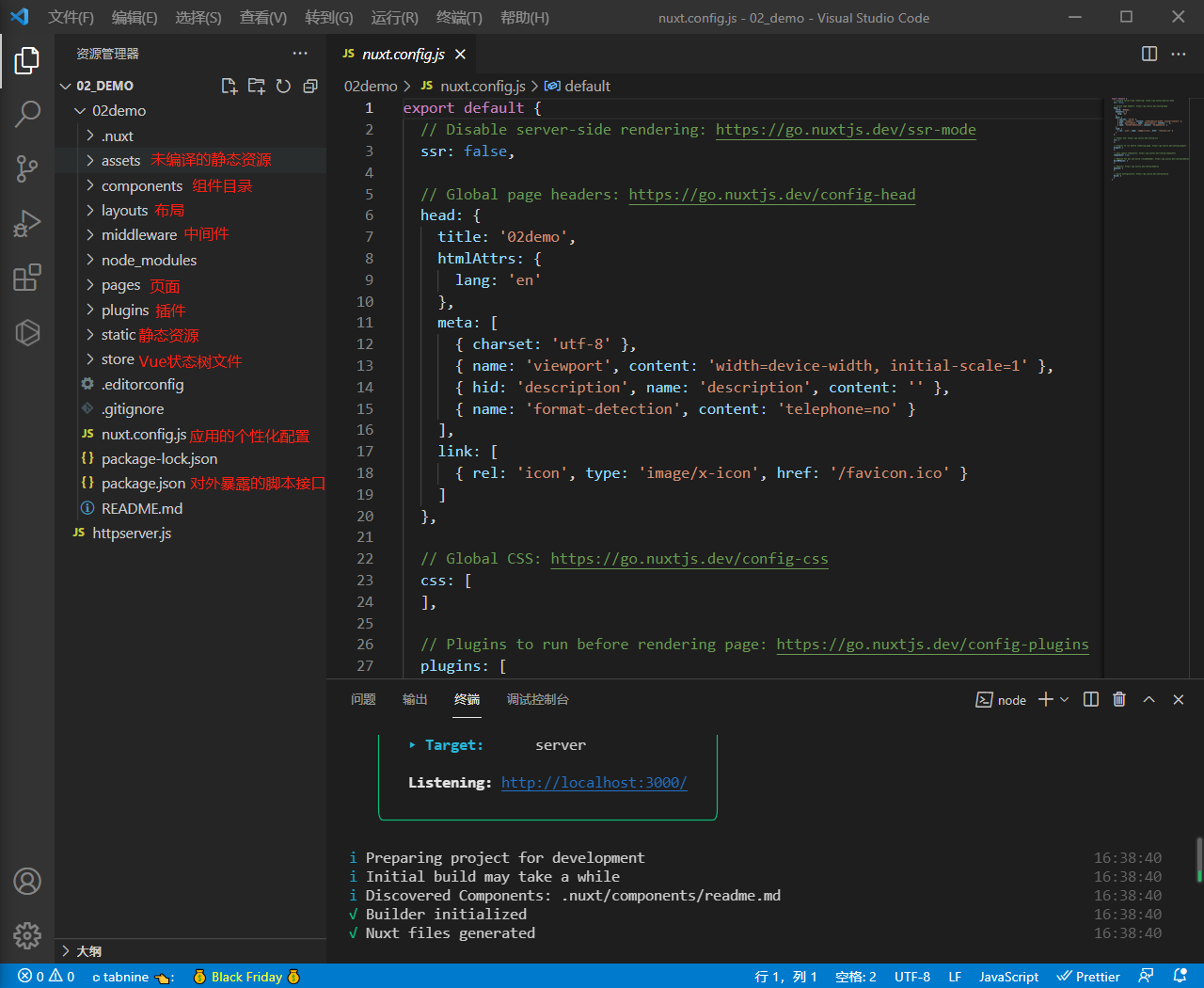Open the Source Control view
Viewport: 1204px width, 988px height.
coord(27,169)
